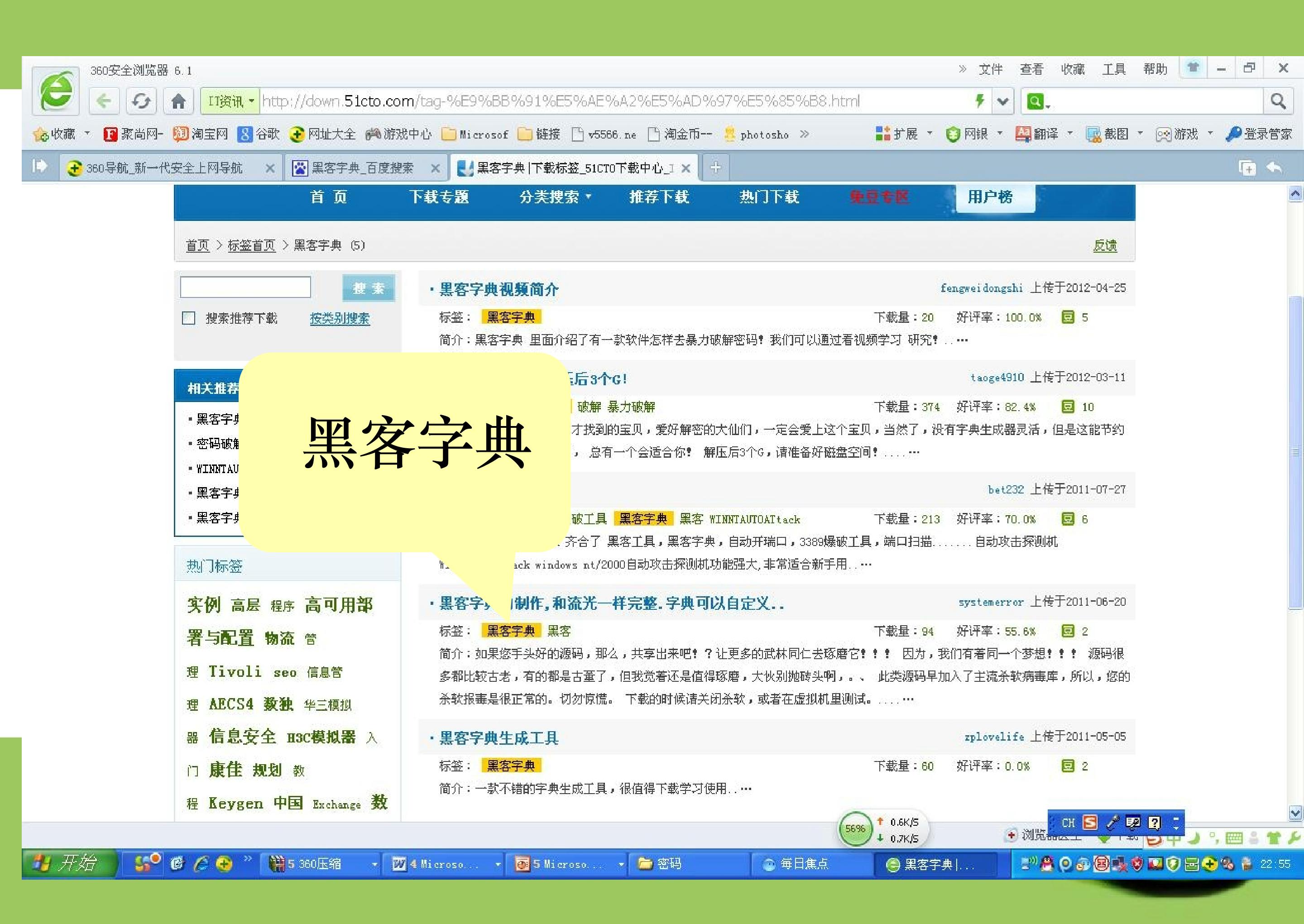Open the 文件 menu

990,69
